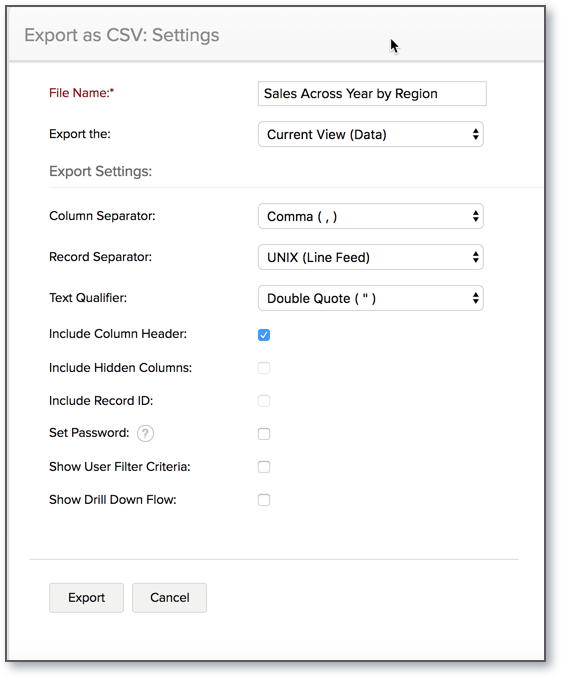
Task: Tick the Include Record ID checkbox
Action: tap(264, 401)
